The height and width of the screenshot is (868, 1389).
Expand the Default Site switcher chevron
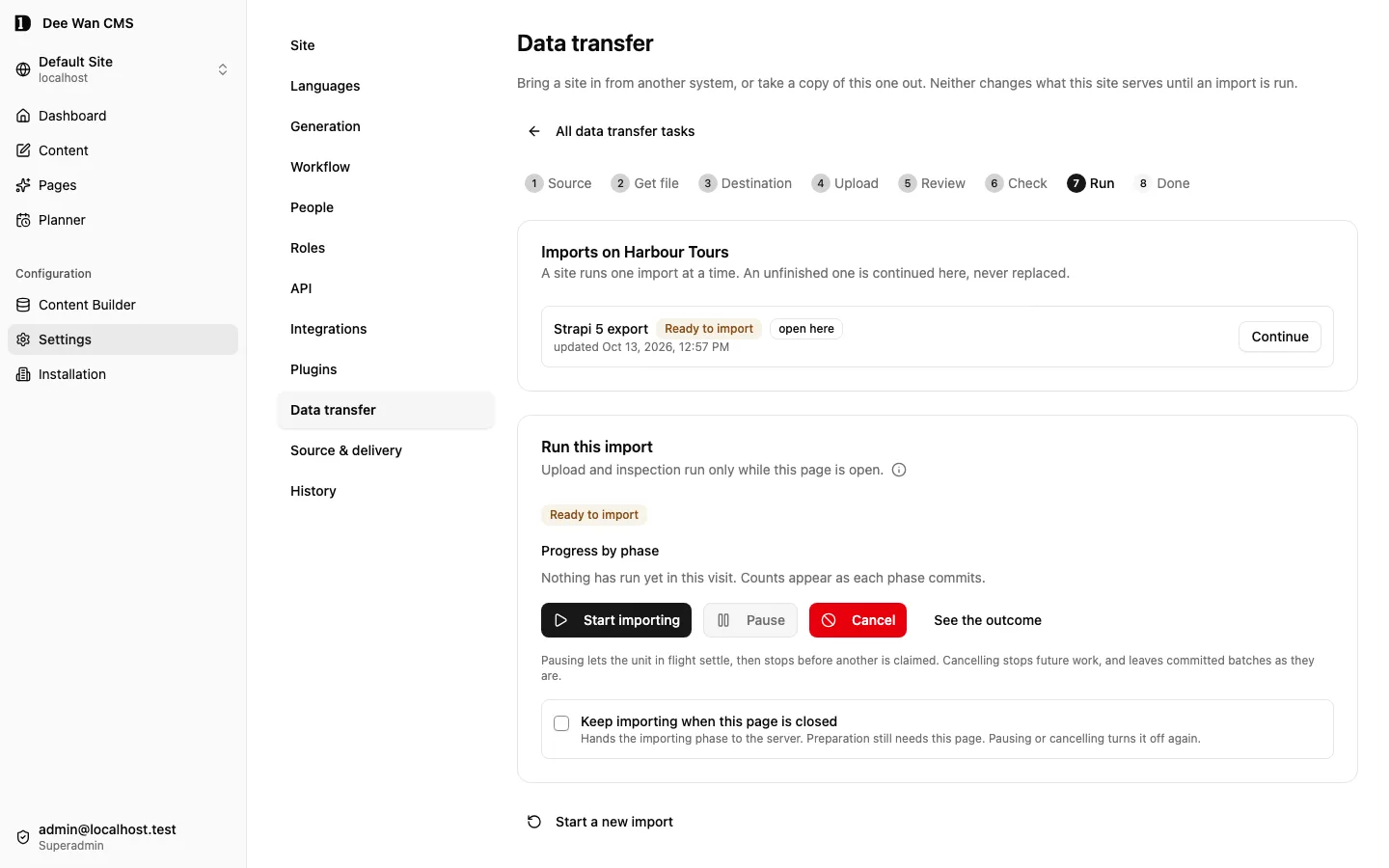223,69
